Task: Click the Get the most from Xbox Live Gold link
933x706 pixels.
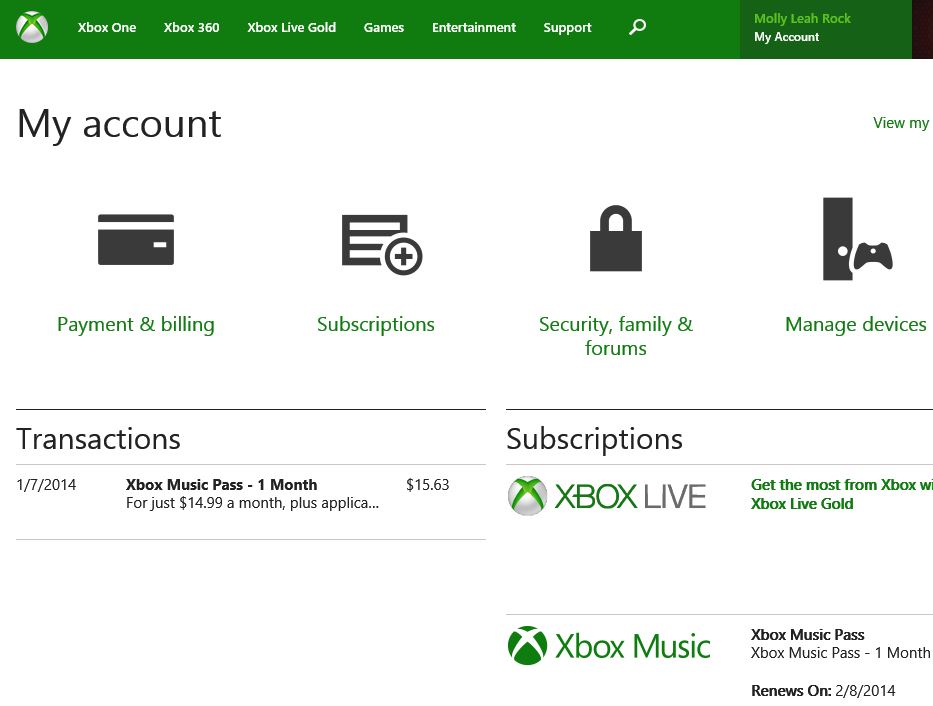Action: (841, 494)
